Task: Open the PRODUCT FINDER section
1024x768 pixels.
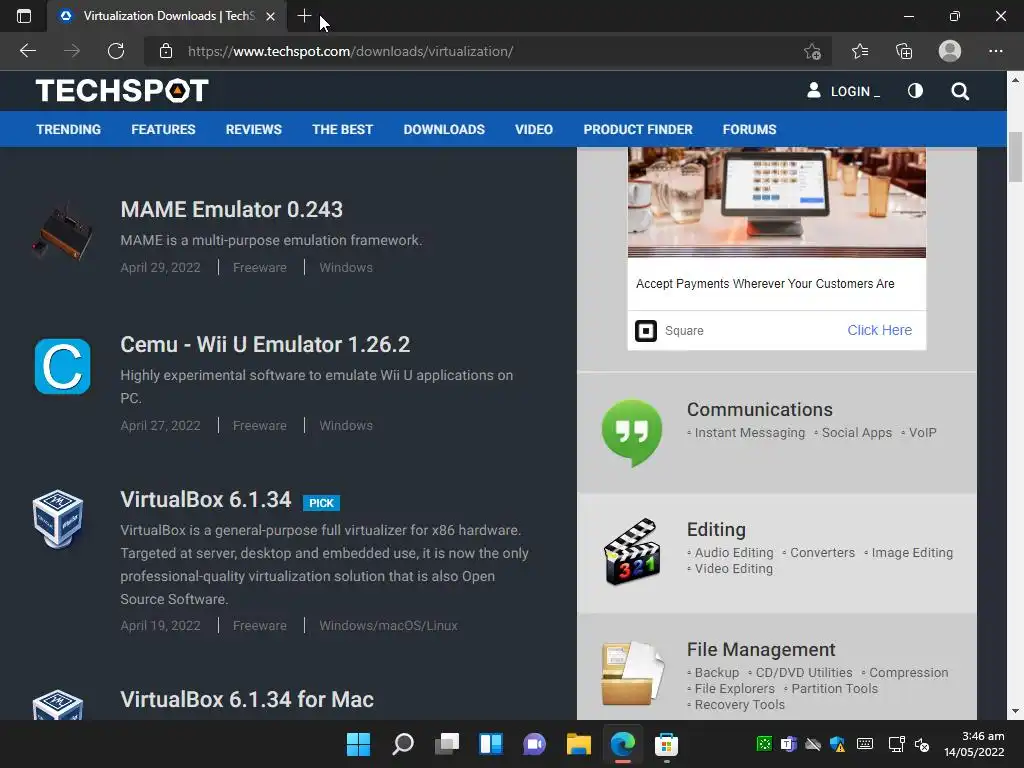Action: pos(638,129)
